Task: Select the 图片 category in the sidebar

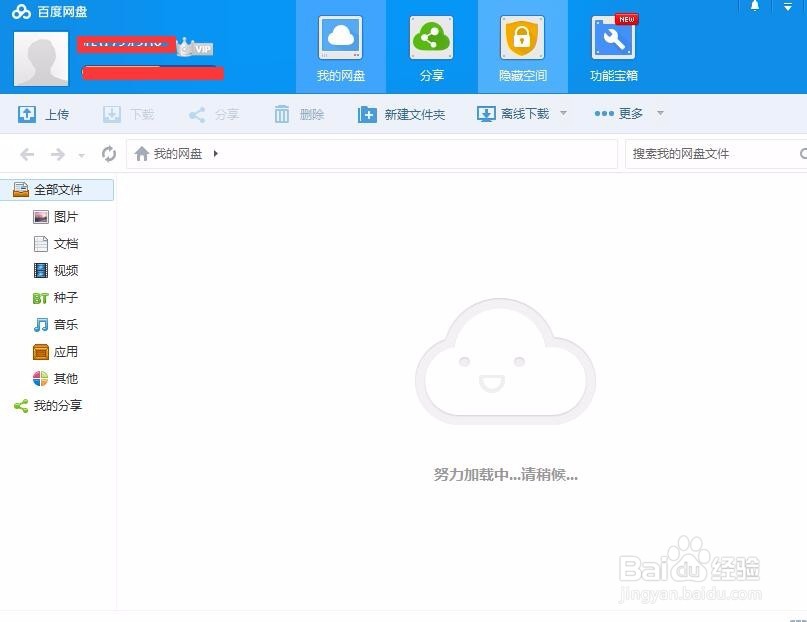Action: pos(65,216)
